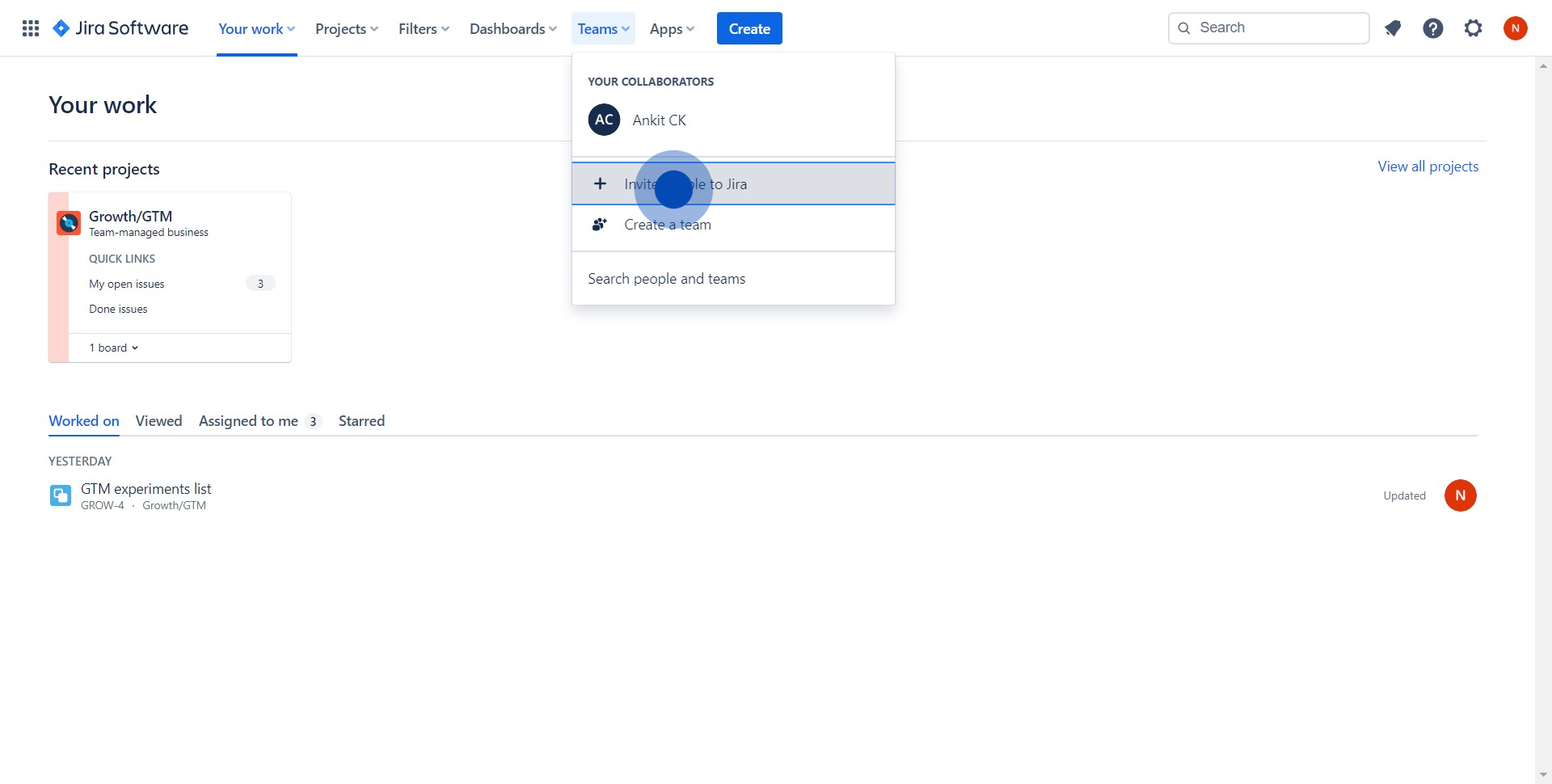The width and height of the screenshot is (1552, 784).
Task: Open the notifications icon
Action: coord(1392,28)
